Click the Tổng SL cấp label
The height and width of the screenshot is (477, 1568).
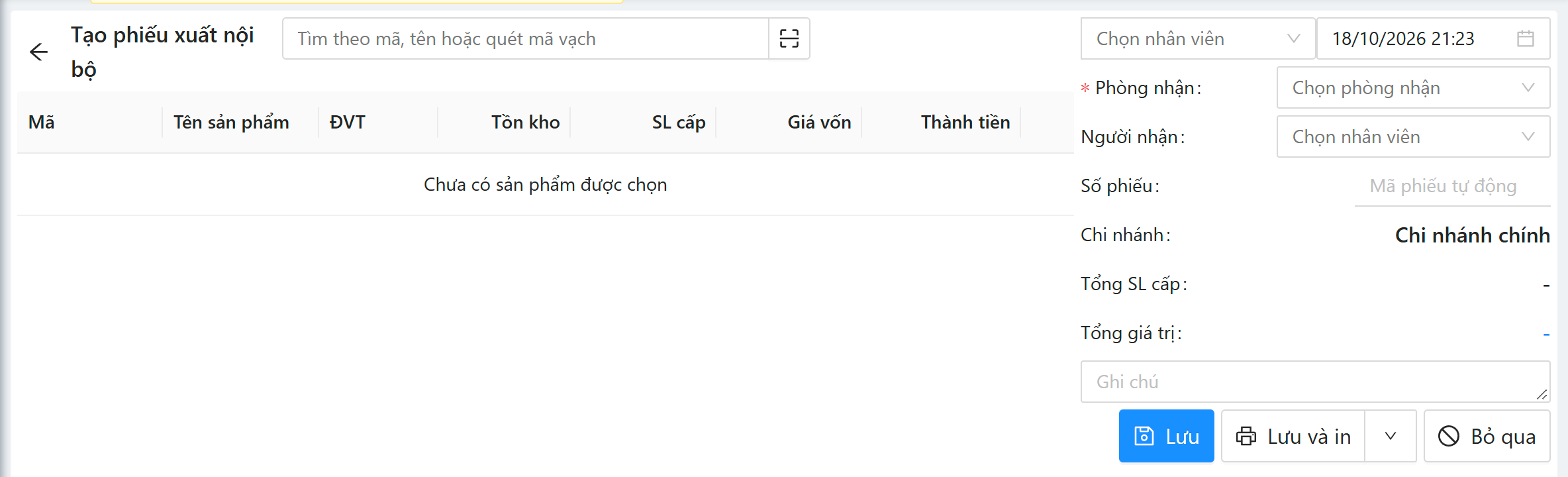coord(1134,284)
